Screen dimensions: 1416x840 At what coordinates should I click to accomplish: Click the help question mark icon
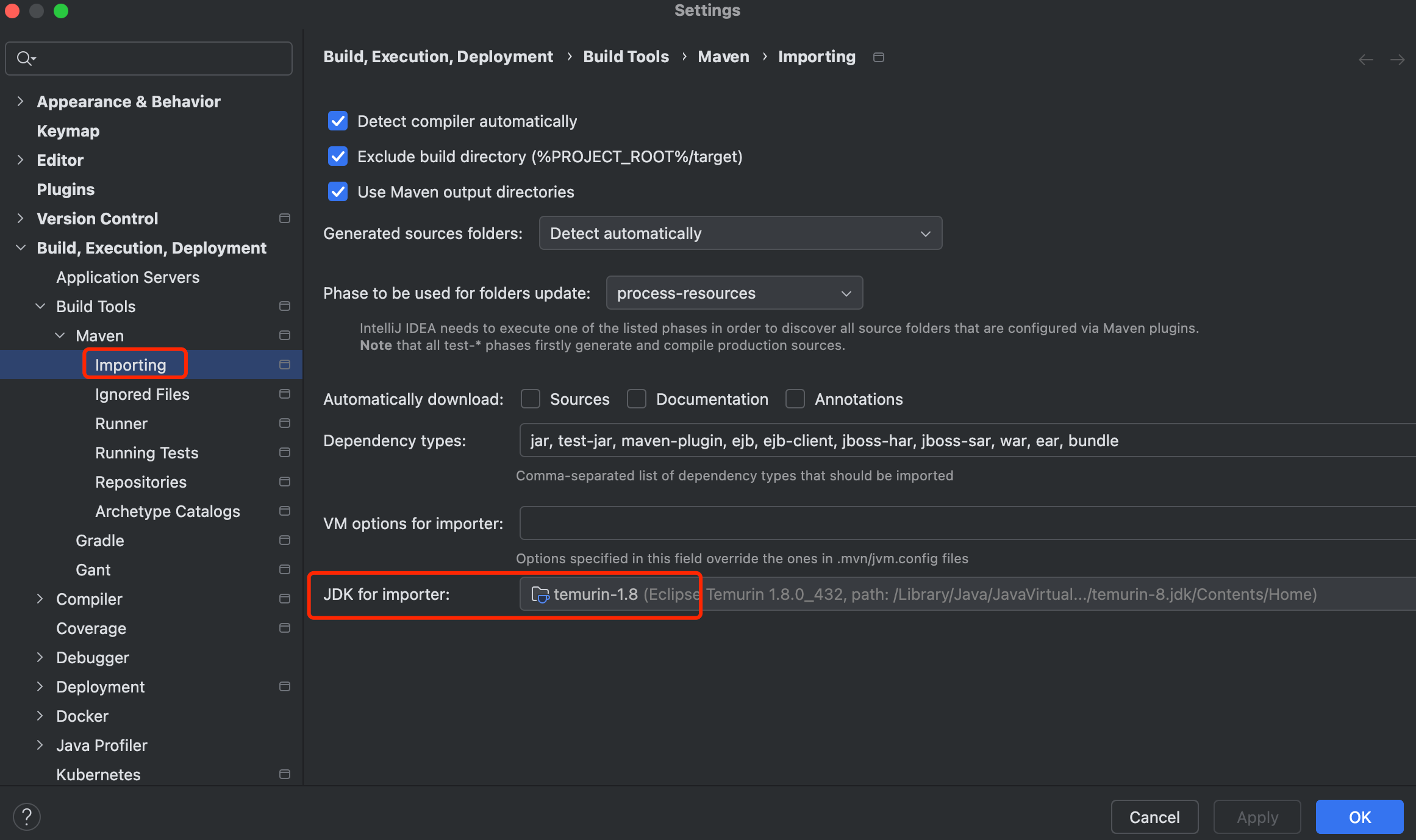click(x=27, y=816)
